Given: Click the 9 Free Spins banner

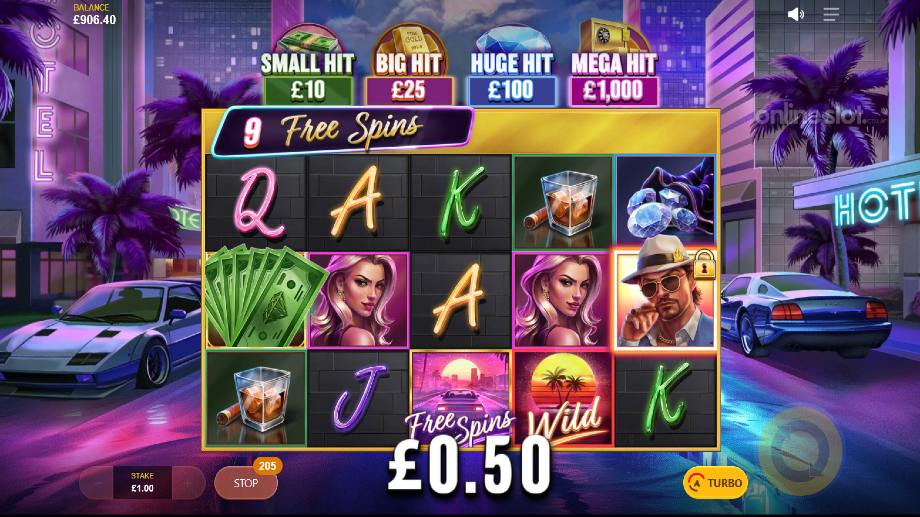Looking at the screenshot, I should [x=343, y=131].
